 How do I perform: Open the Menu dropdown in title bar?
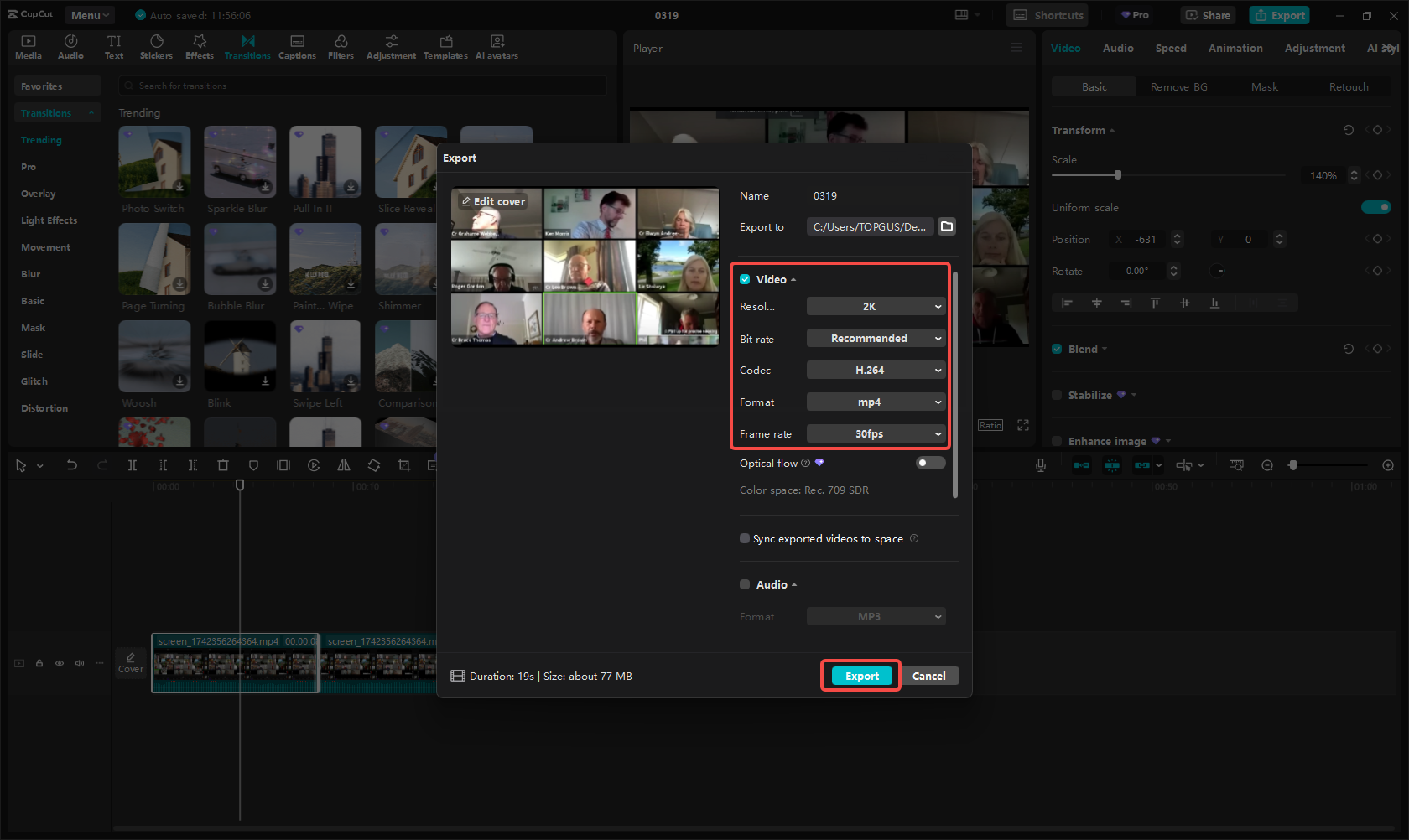(x=90, y=15)
